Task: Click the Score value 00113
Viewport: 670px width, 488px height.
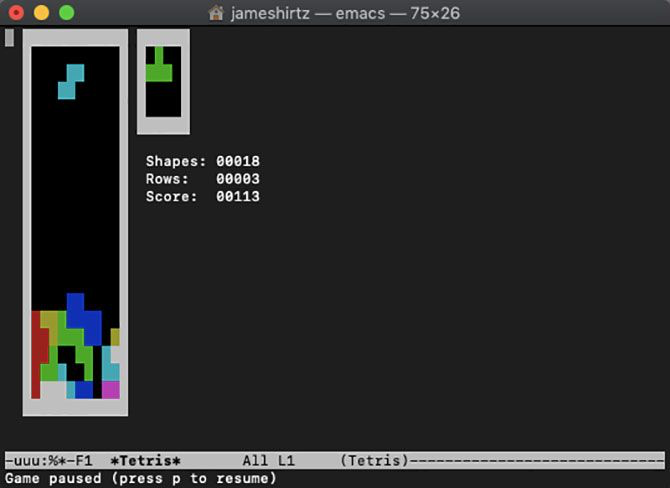Action: [238, 197]
